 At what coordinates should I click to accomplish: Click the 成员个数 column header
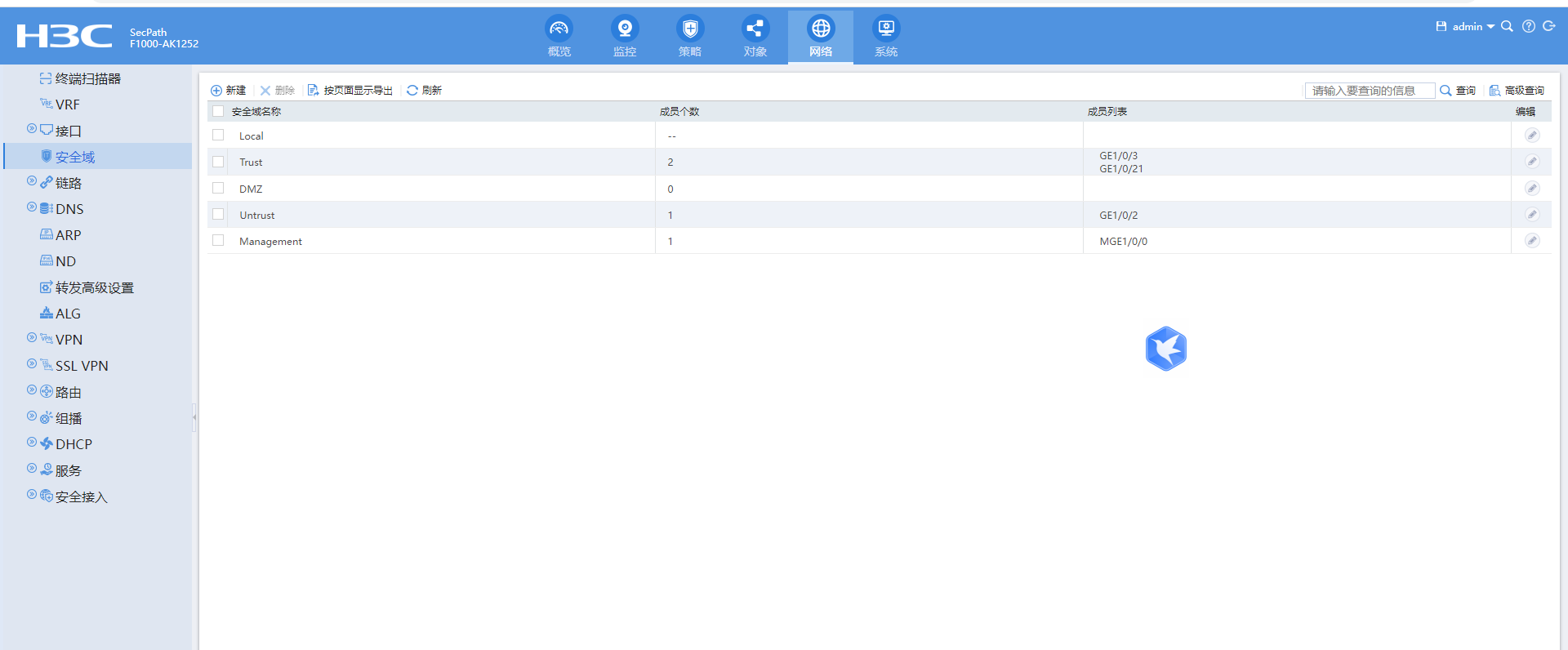coord(679,112)
